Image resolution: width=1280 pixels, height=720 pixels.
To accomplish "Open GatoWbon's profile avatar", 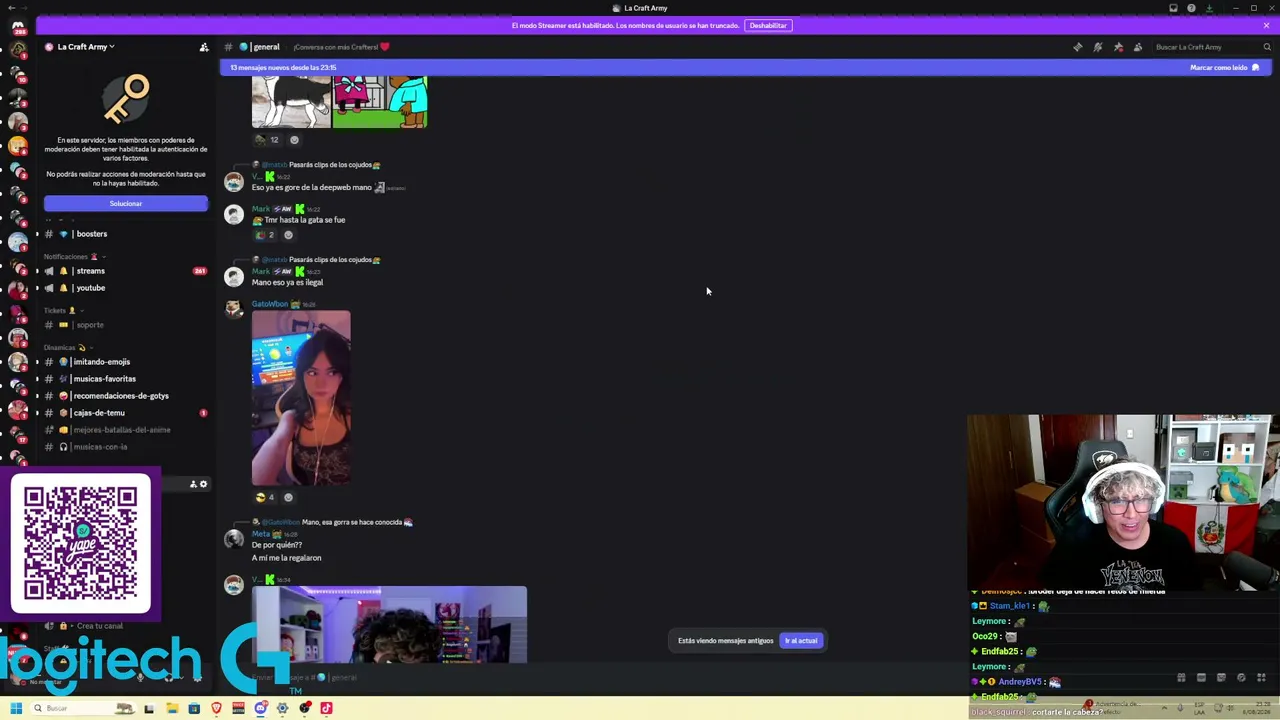I will [x=234, y=309].
